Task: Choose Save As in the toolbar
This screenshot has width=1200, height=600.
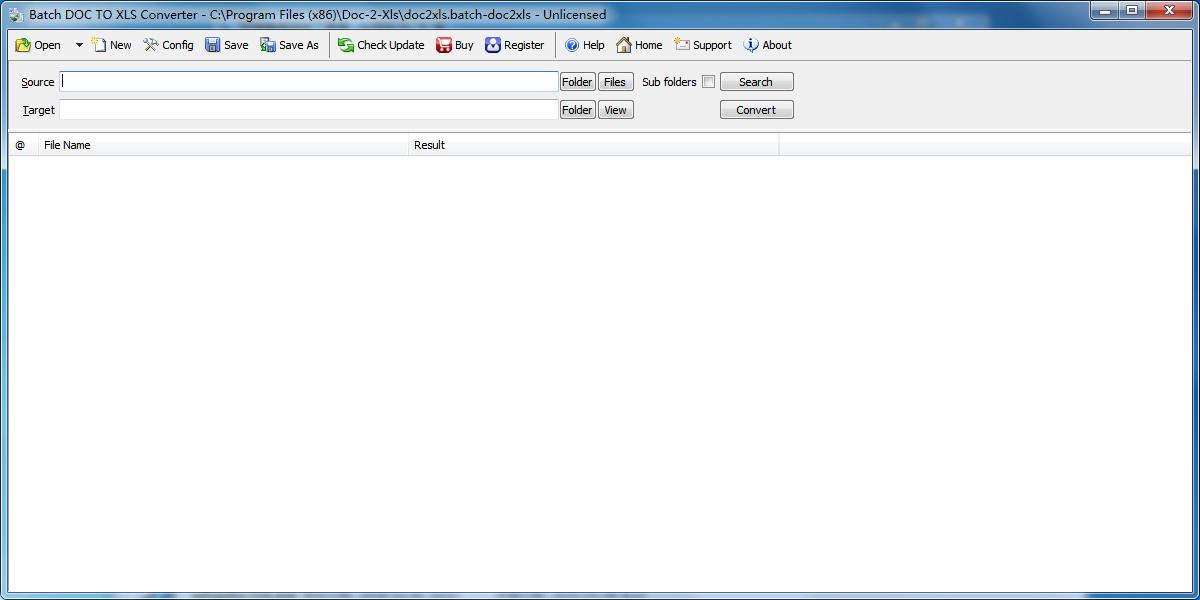Action: click(x=289, y=45)
